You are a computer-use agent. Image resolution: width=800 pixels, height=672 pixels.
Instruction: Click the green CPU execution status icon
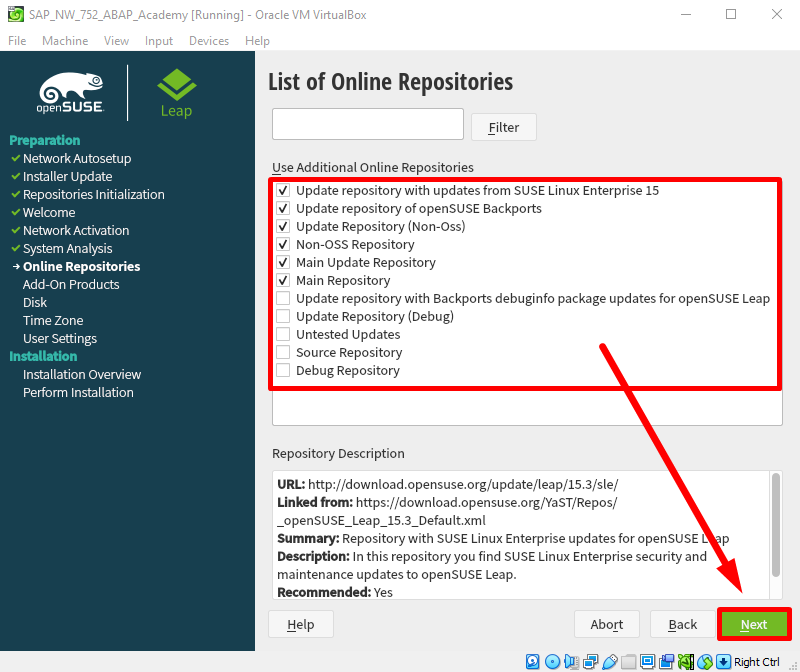point(686,662)
